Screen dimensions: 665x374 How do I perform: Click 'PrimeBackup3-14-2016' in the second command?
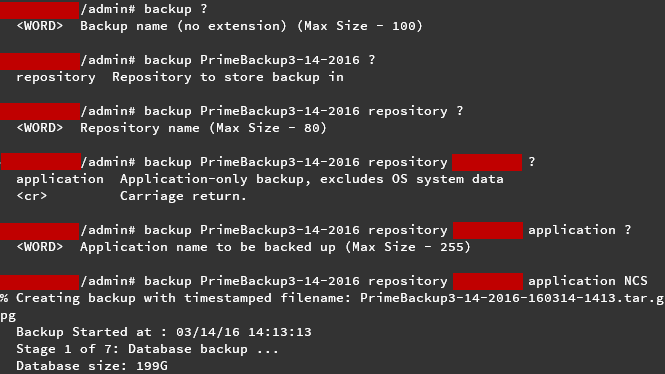[x=280, y=60]
